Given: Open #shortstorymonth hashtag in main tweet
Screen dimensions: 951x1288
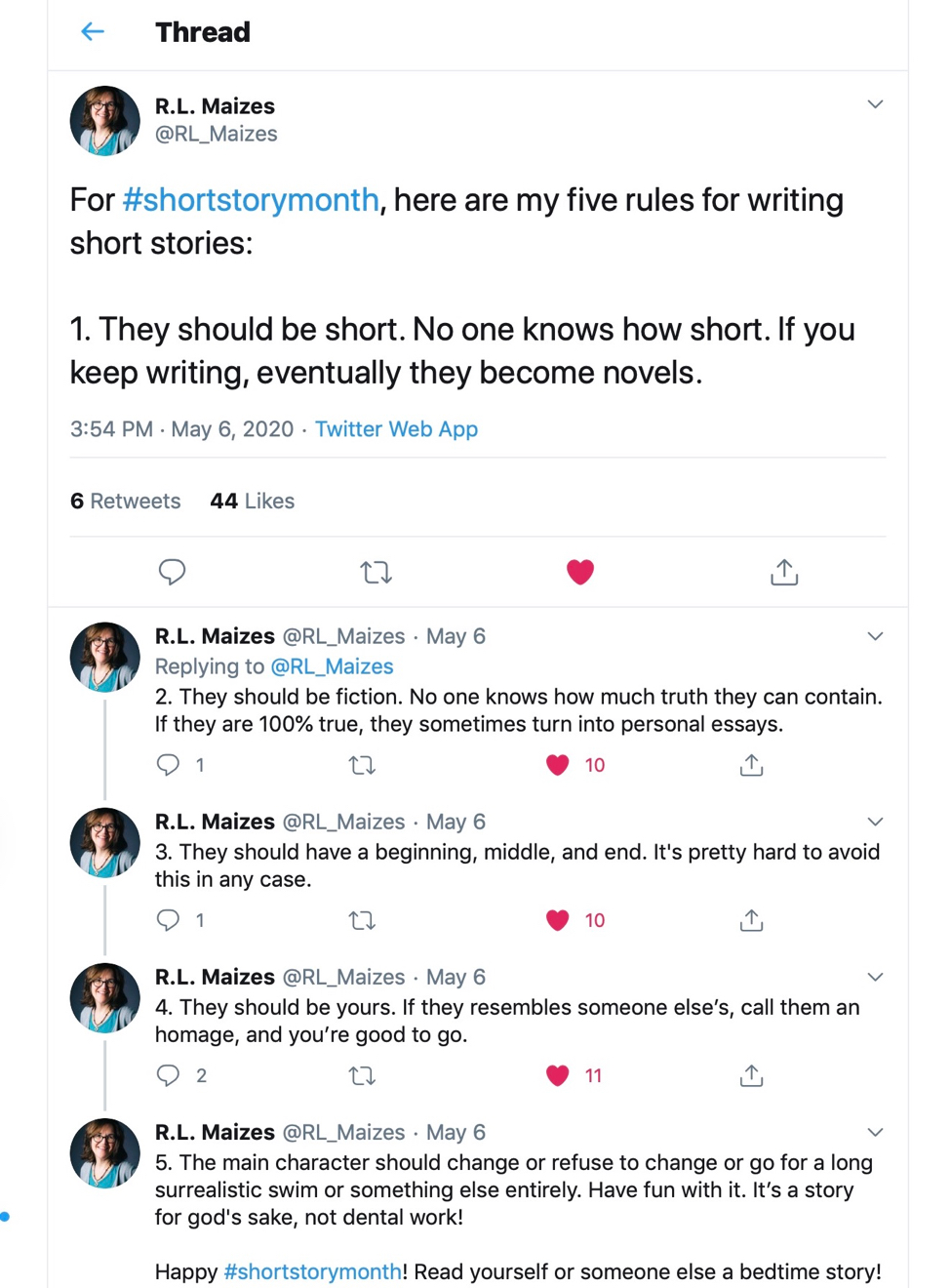Looking at the screenshot, I should click(x=251, y=200).
